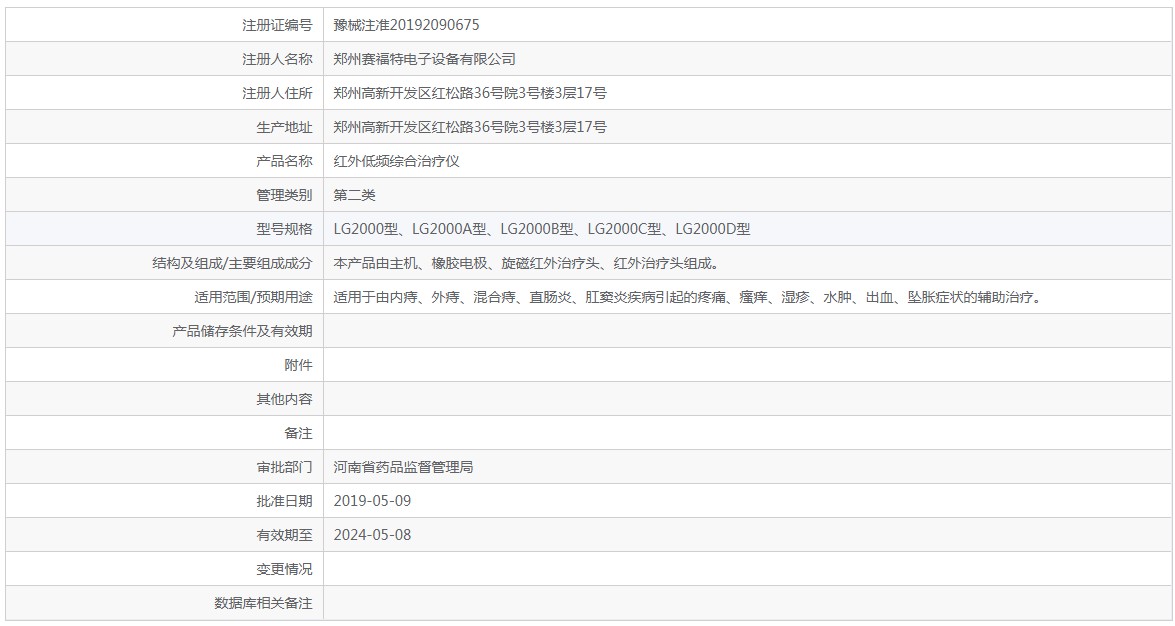Click the 审批部门 label

click(x=284, y=467)
